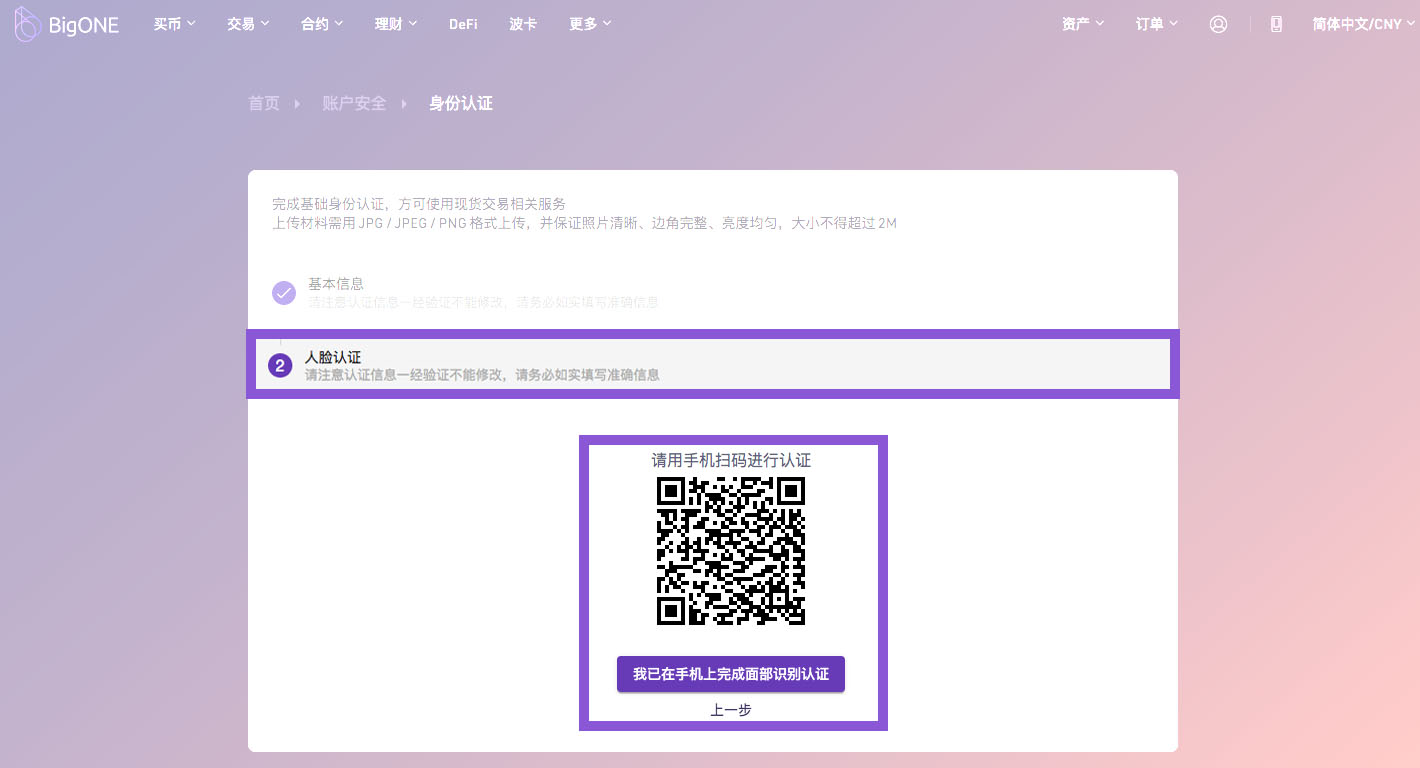Open the mobile app download icon
The width and height of the screenshot is (1420, 768).
coord(1276,24)
